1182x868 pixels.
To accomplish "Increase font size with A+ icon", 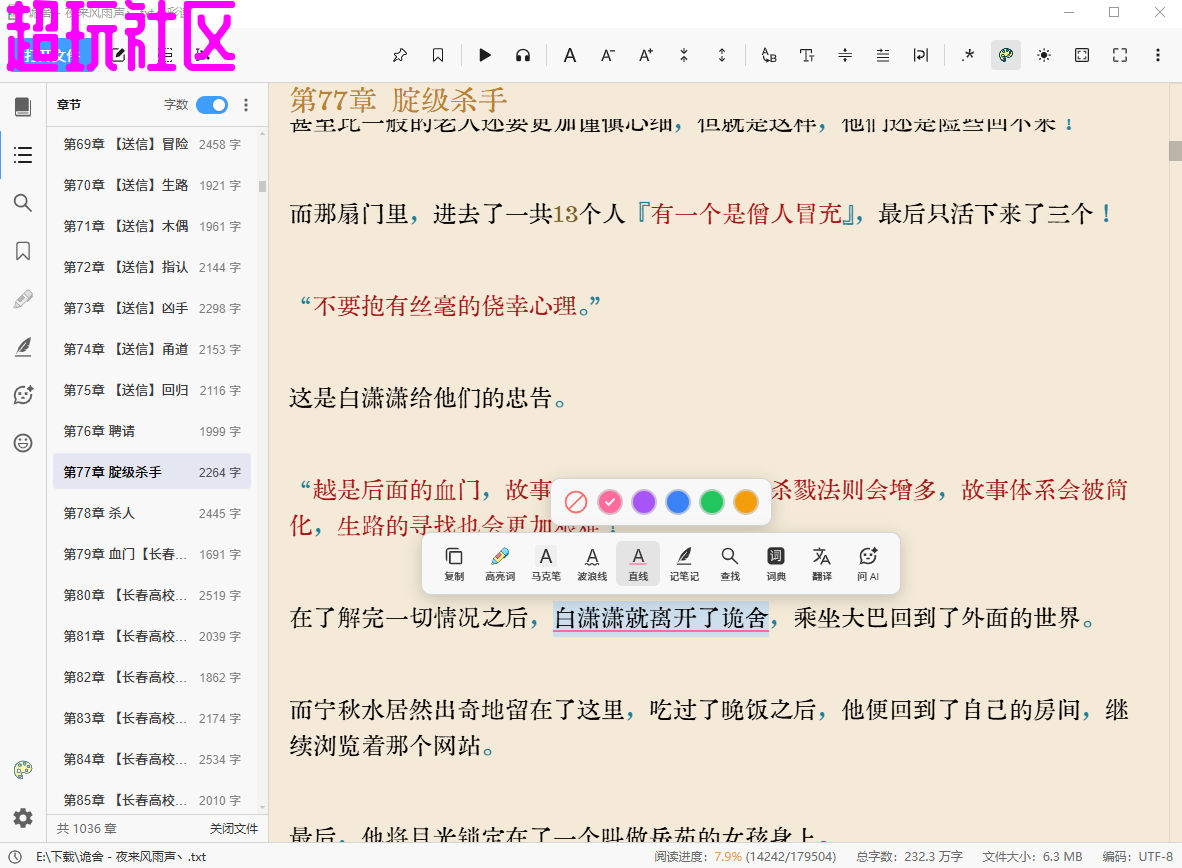I will (x=646, y=55).
